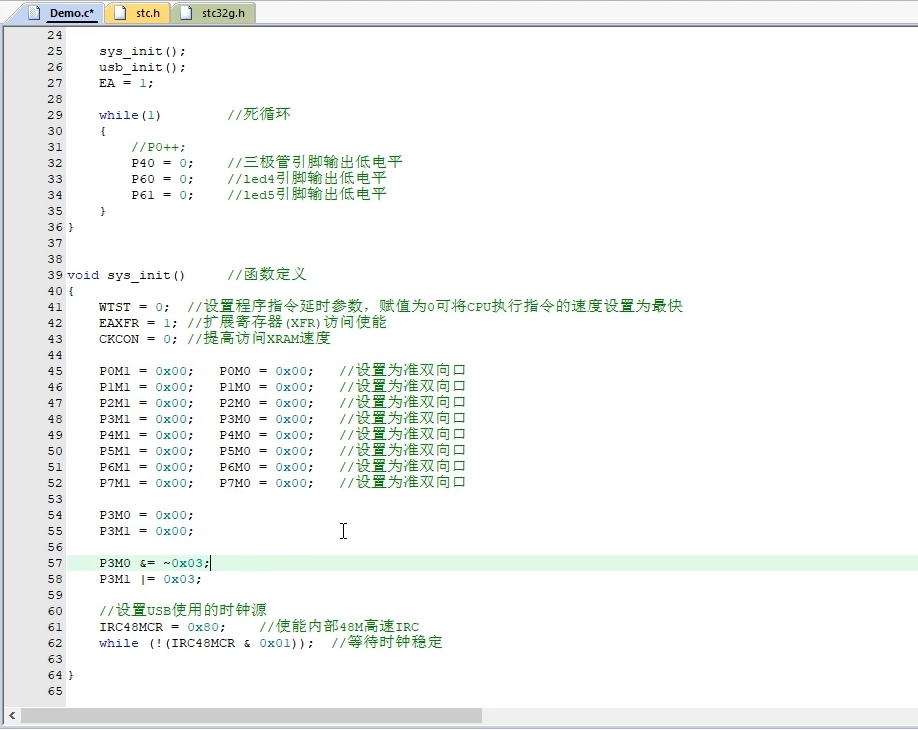Screen dimensions: 918x730
Task: Click the //三极管引脚输出低电平 comment
Action: coord(315,162)
